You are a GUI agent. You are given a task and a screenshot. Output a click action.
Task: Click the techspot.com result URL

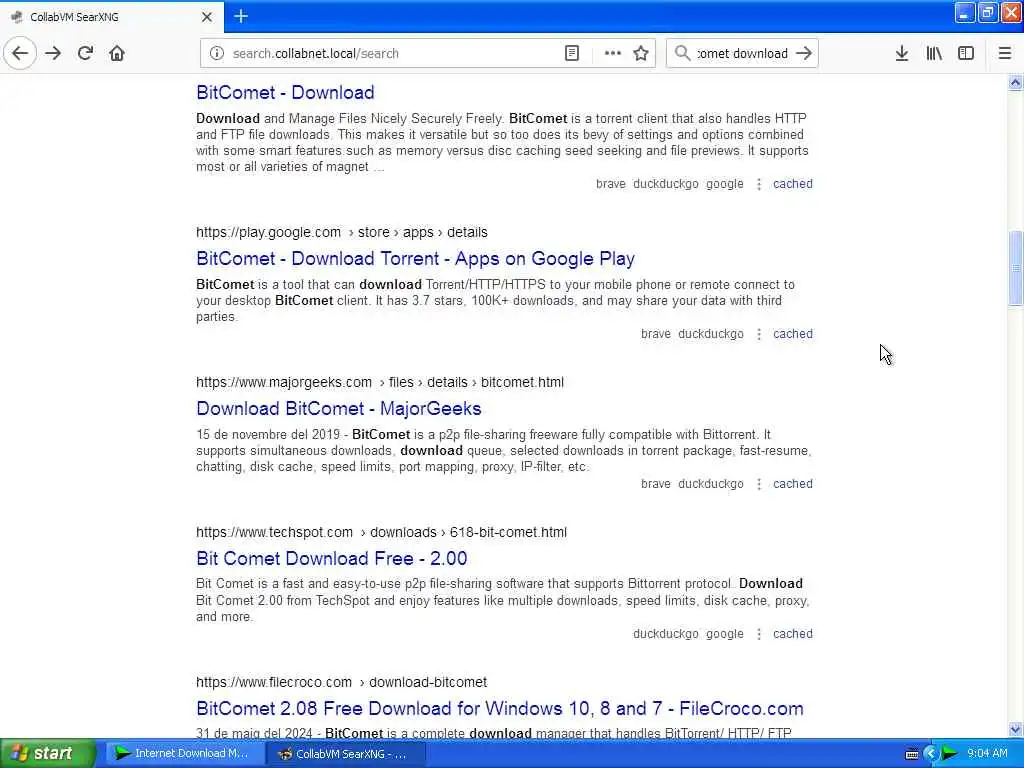point(381,532)
